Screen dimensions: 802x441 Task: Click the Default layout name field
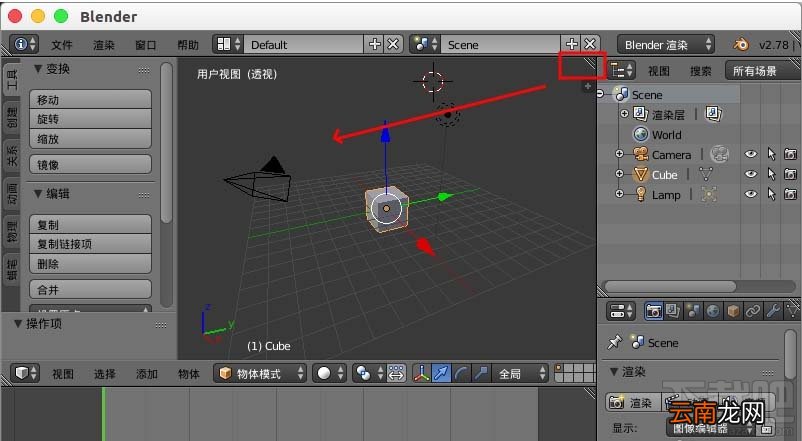304,45
